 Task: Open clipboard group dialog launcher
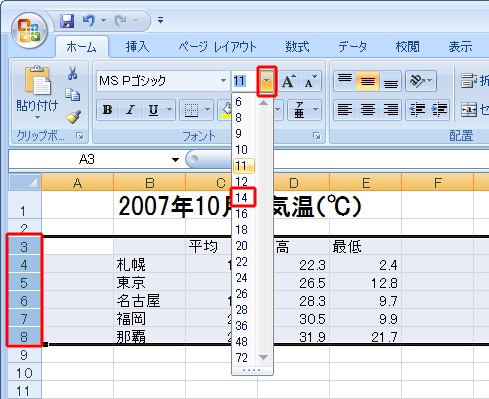pyautogui.click(x=80, y=136)
